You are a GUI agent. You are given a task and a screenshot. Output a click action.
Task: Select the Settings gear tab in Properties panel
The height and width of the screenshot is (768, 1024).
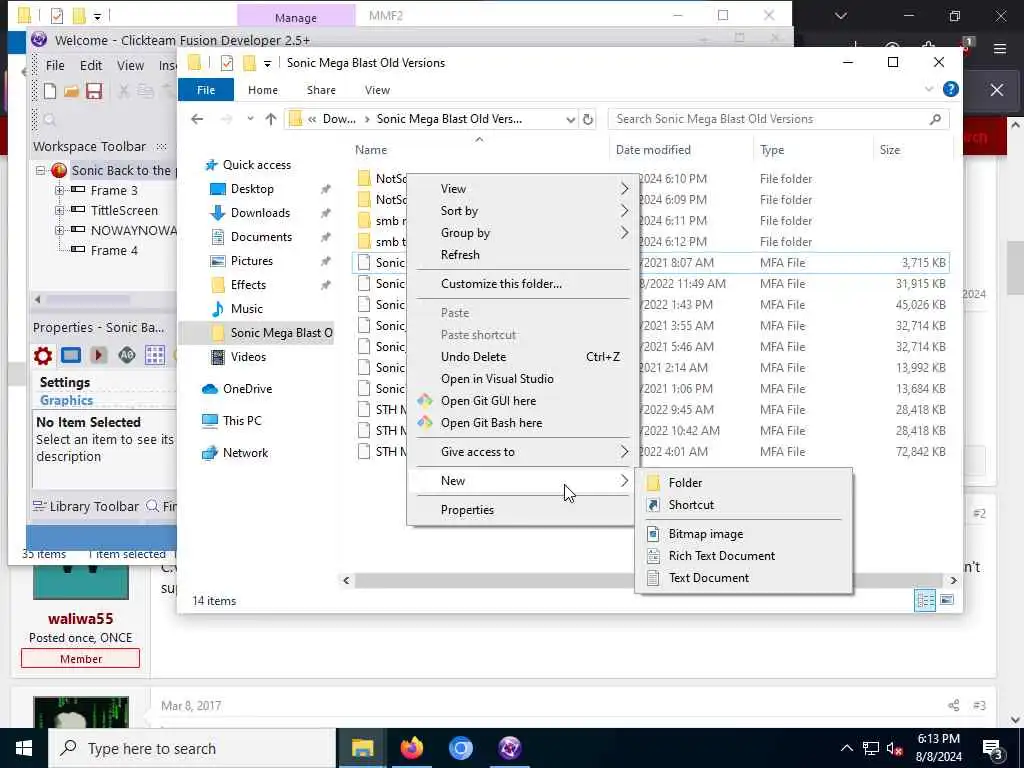pyautogui.click(x=43, y=355)
